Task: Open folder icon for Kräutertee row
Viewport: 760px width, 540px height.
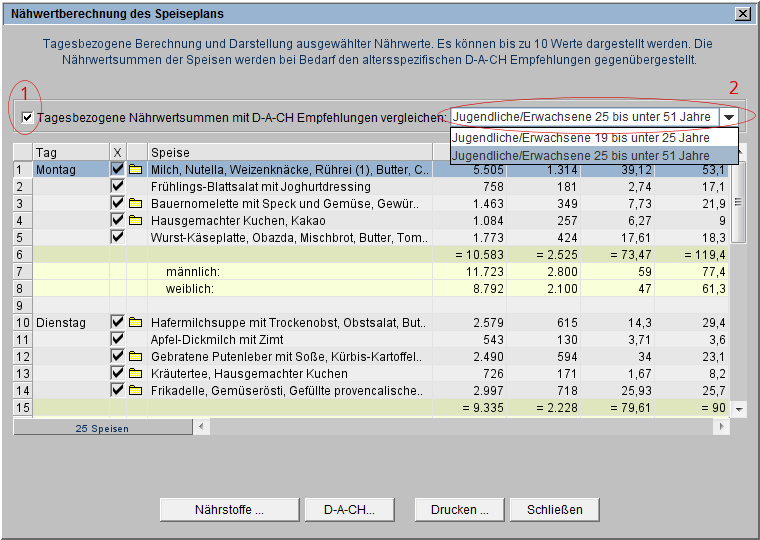Action: click(135, 374)
